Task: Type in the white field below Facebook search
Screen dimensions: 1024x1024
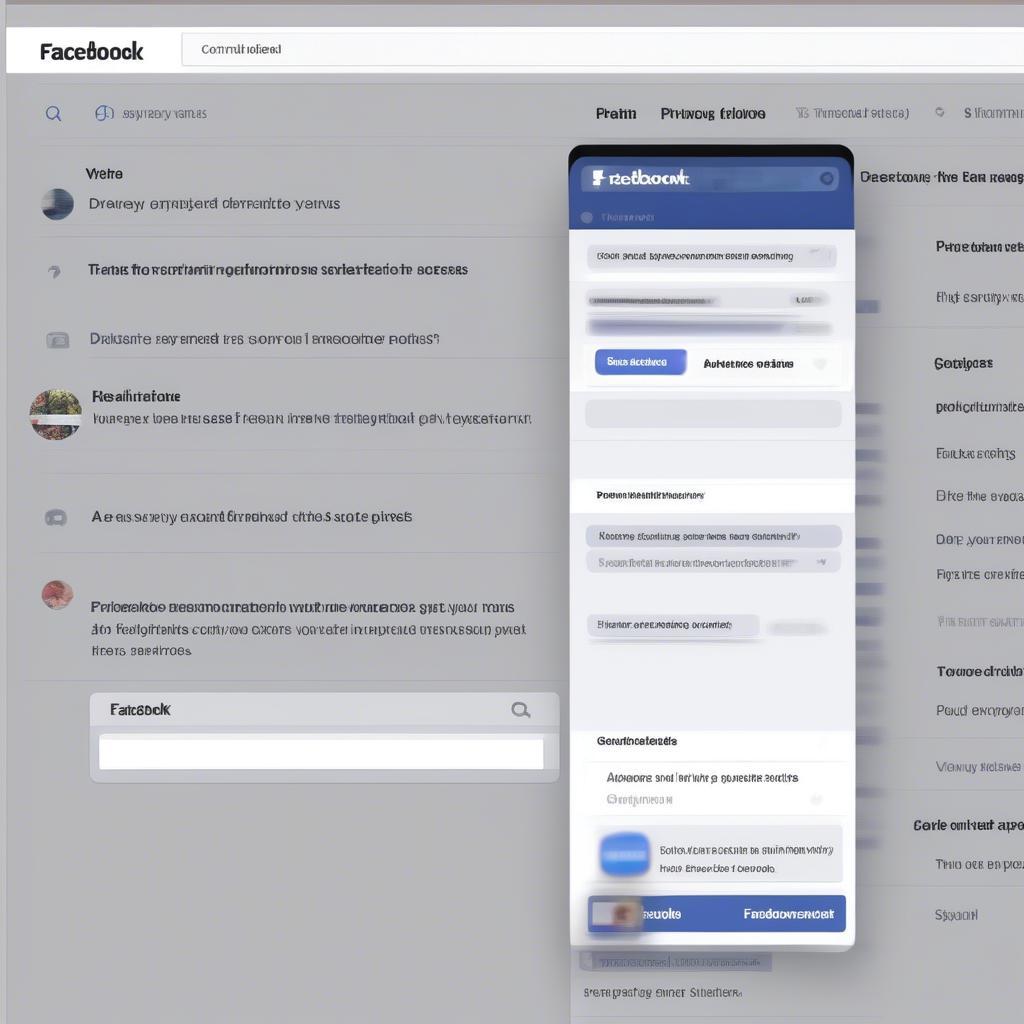Action: coord(321,754)
